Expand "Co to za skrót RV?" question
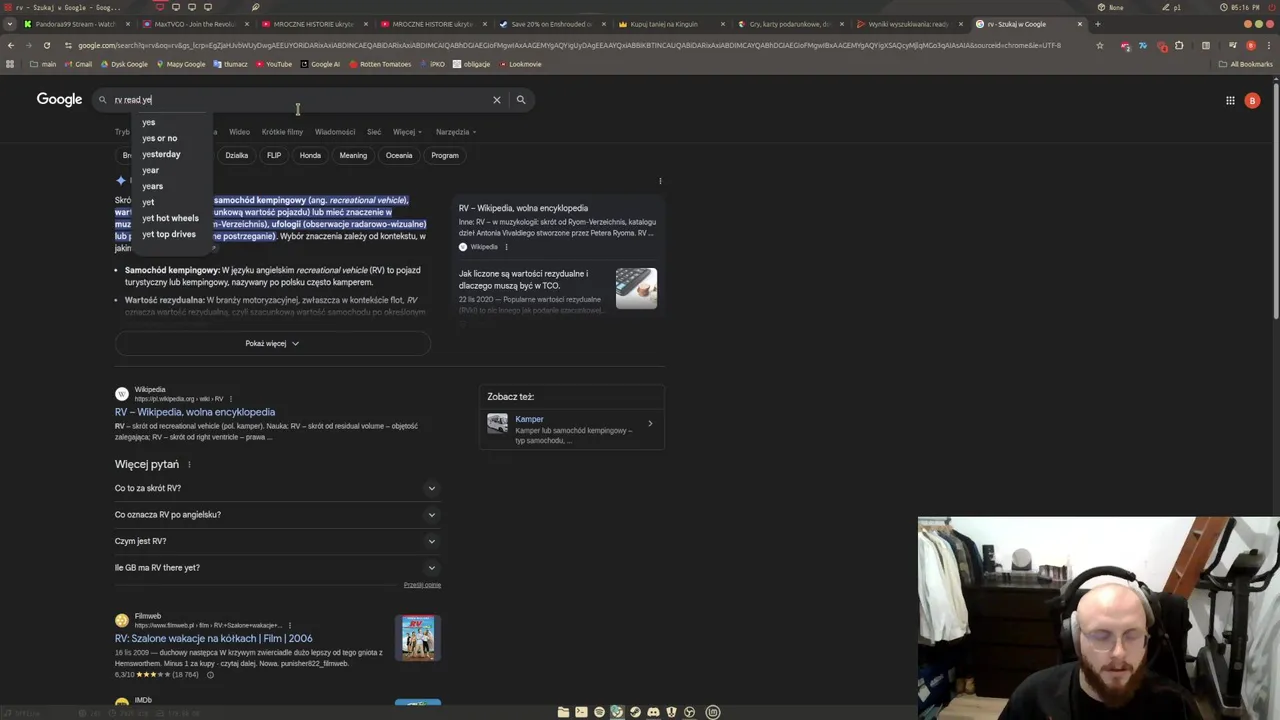Viewport: 1280px width, 720px height. [277, 488]
